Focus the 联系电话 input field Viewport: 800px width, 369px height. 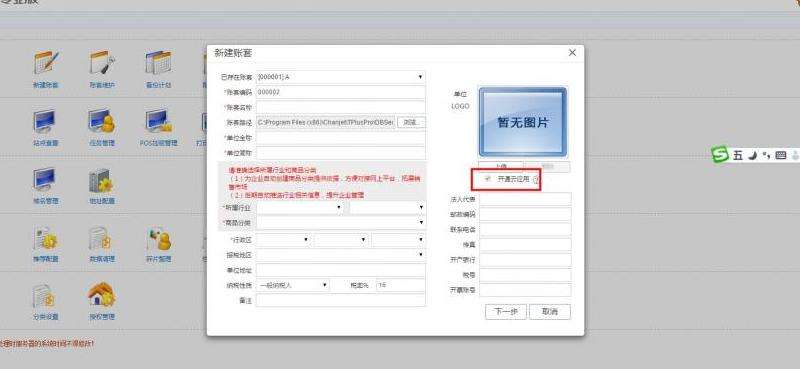click(x=526, y=230)
